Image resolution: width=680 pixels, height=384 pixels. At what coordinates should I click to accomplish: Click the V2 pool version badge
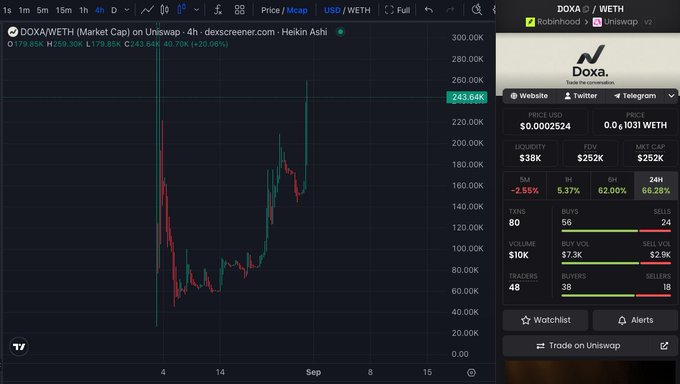[x=648, y=22]
